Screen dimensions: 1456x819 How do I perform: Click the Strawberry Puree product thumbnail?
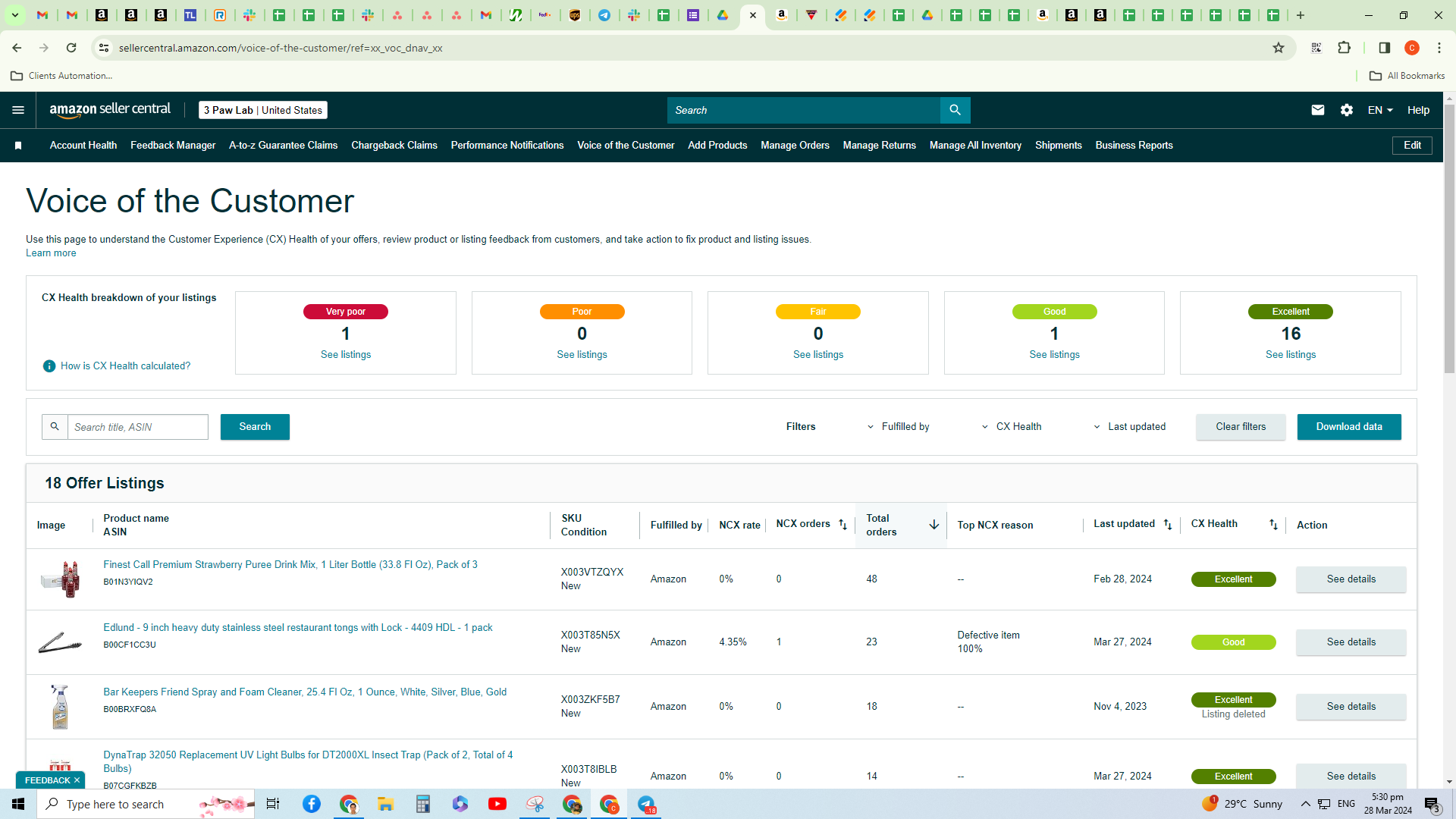[60, 579]
